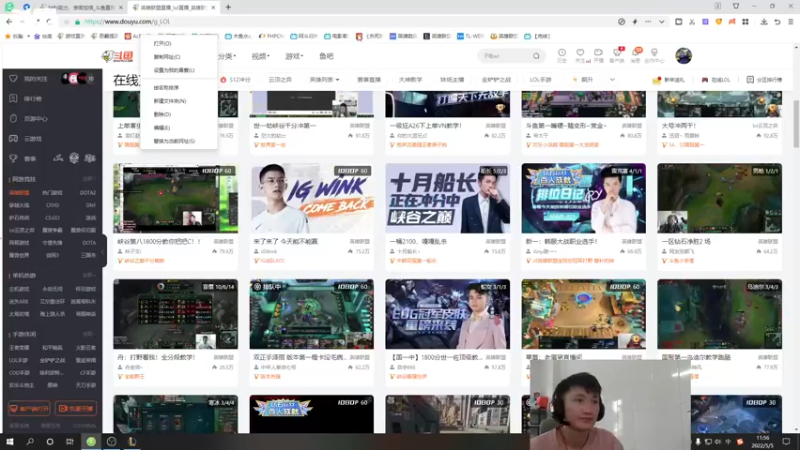Expand bookmarks folder arrow next to star
The image size is (800, 450).
coord(29,36)
